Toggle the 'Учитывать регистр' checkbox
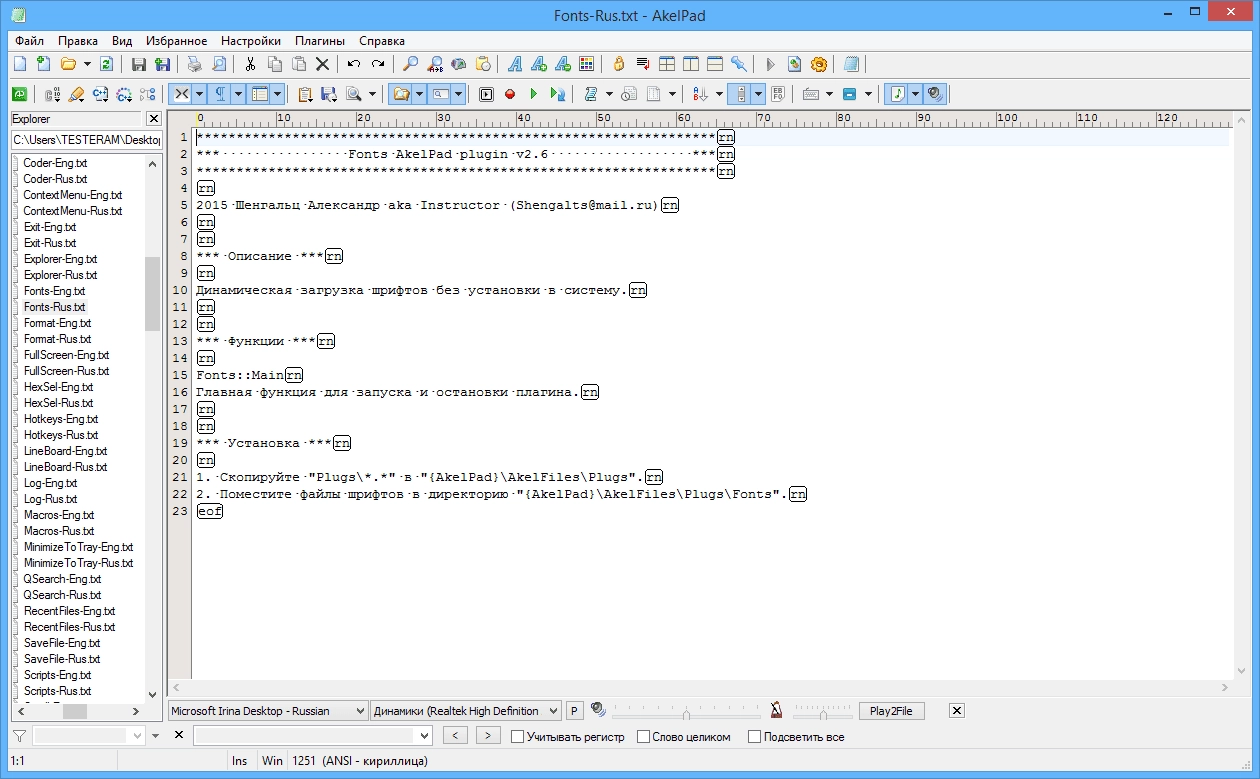This screenshot has width=1260, height=779. coord(517,737)
